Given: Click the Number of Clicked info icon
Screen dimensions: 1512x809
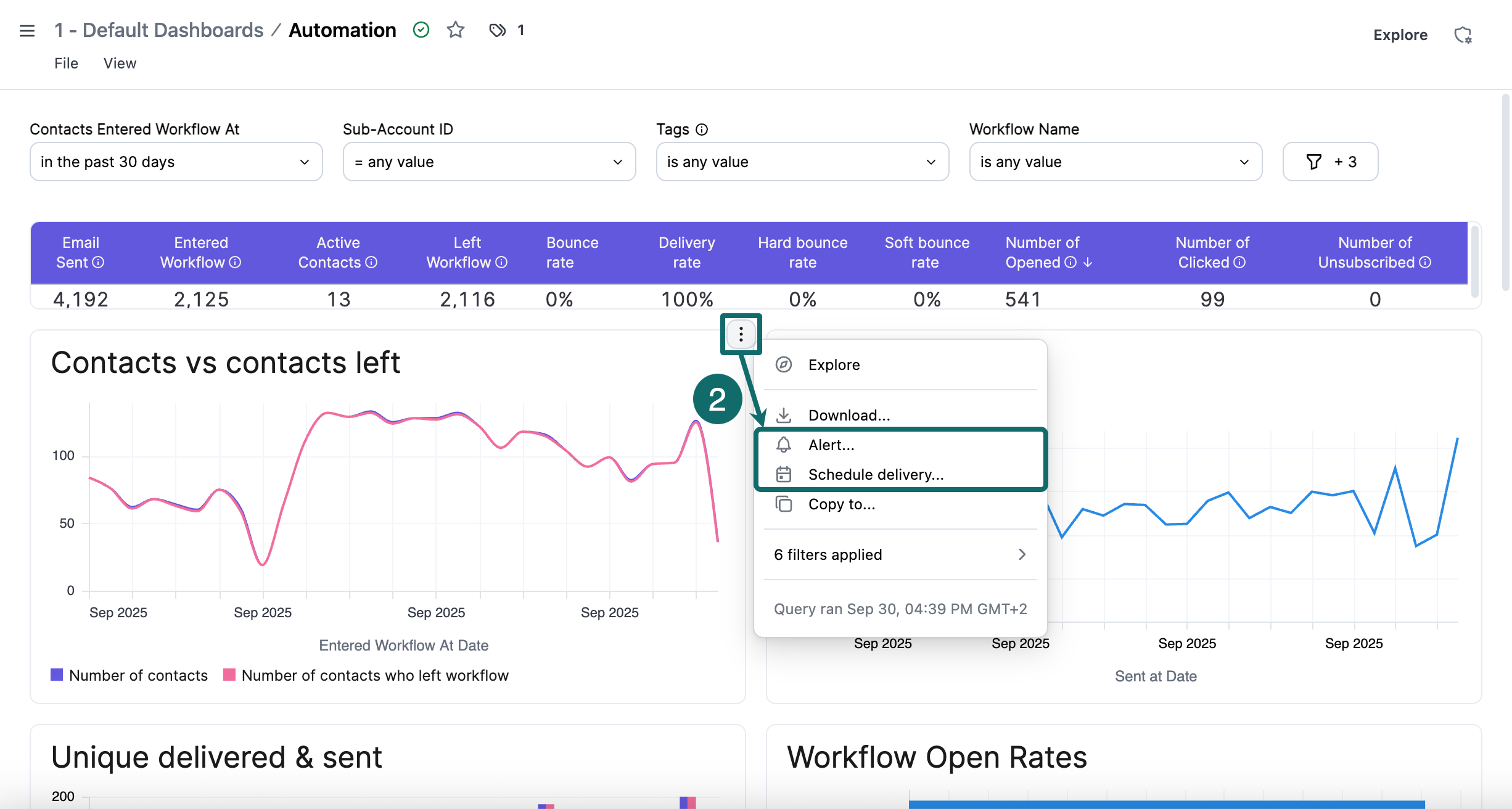Looking at the screenshot, I should [1239, 262].
